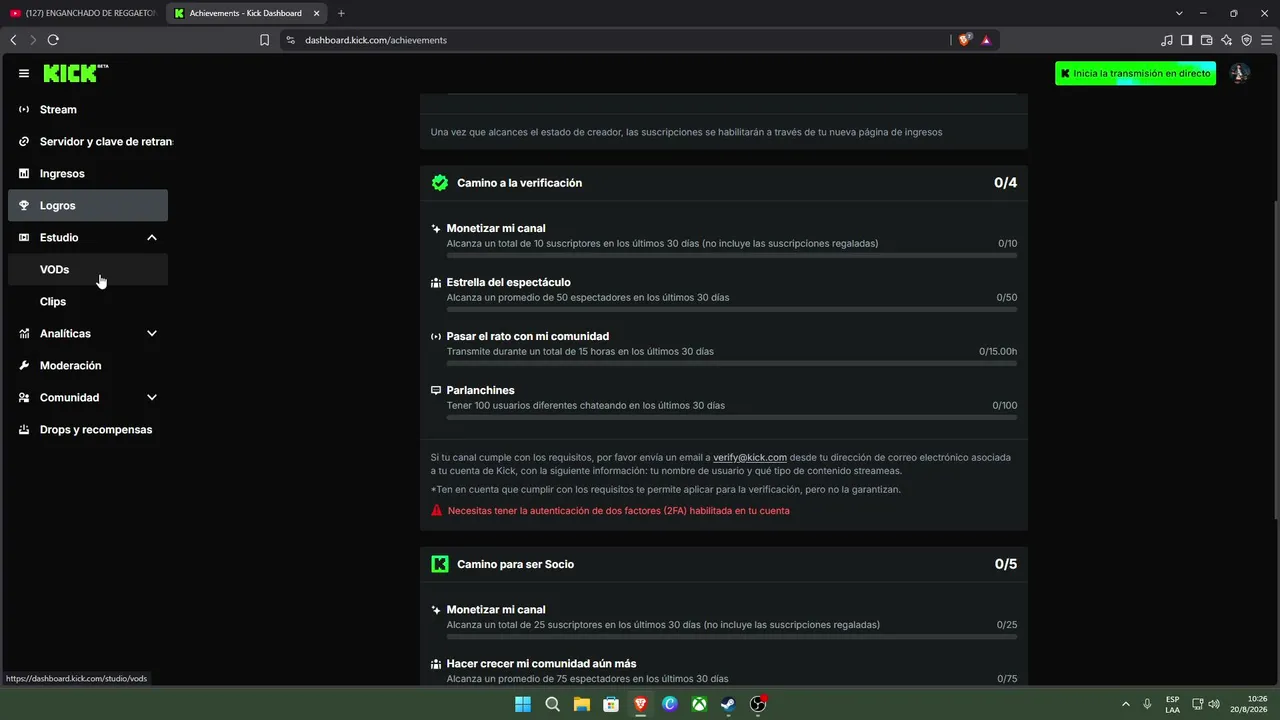Click the Camino para ser Socio Kick icon

(440, 564)
